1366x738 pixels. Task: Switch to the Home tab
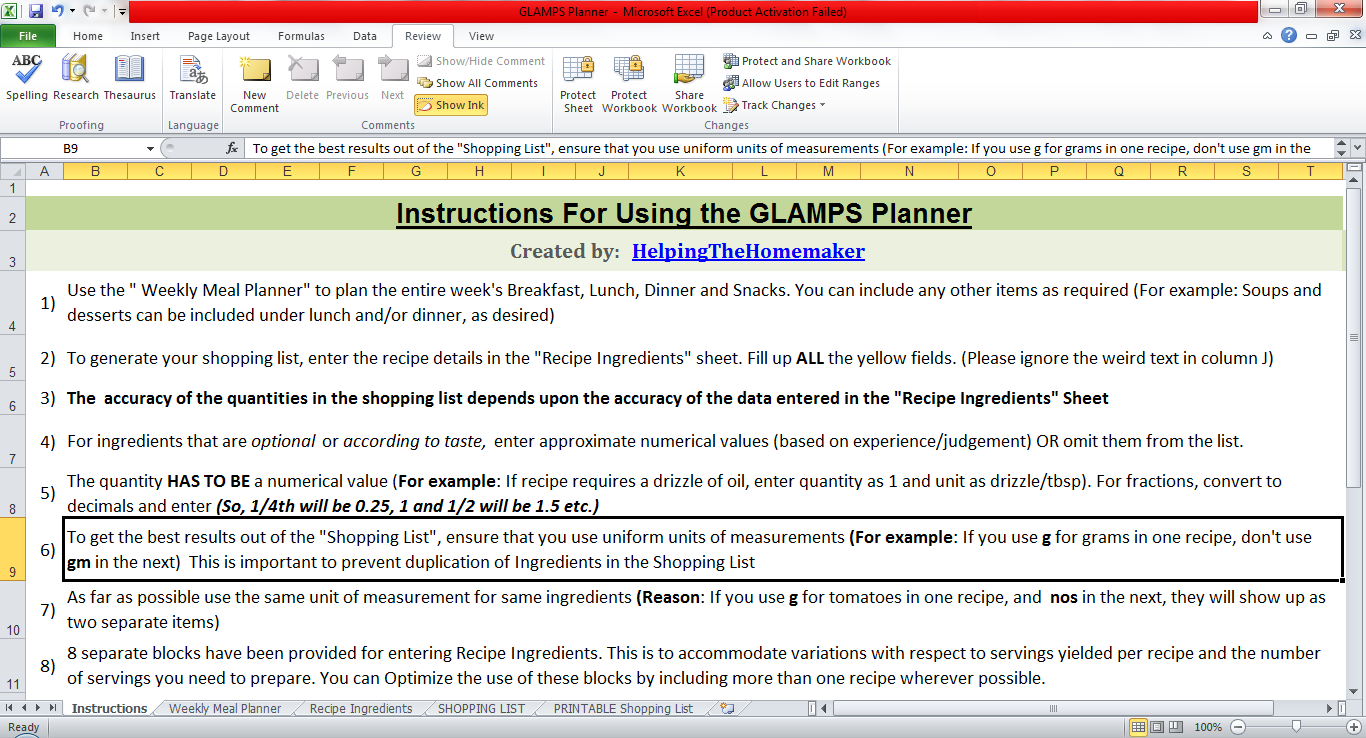88,36
